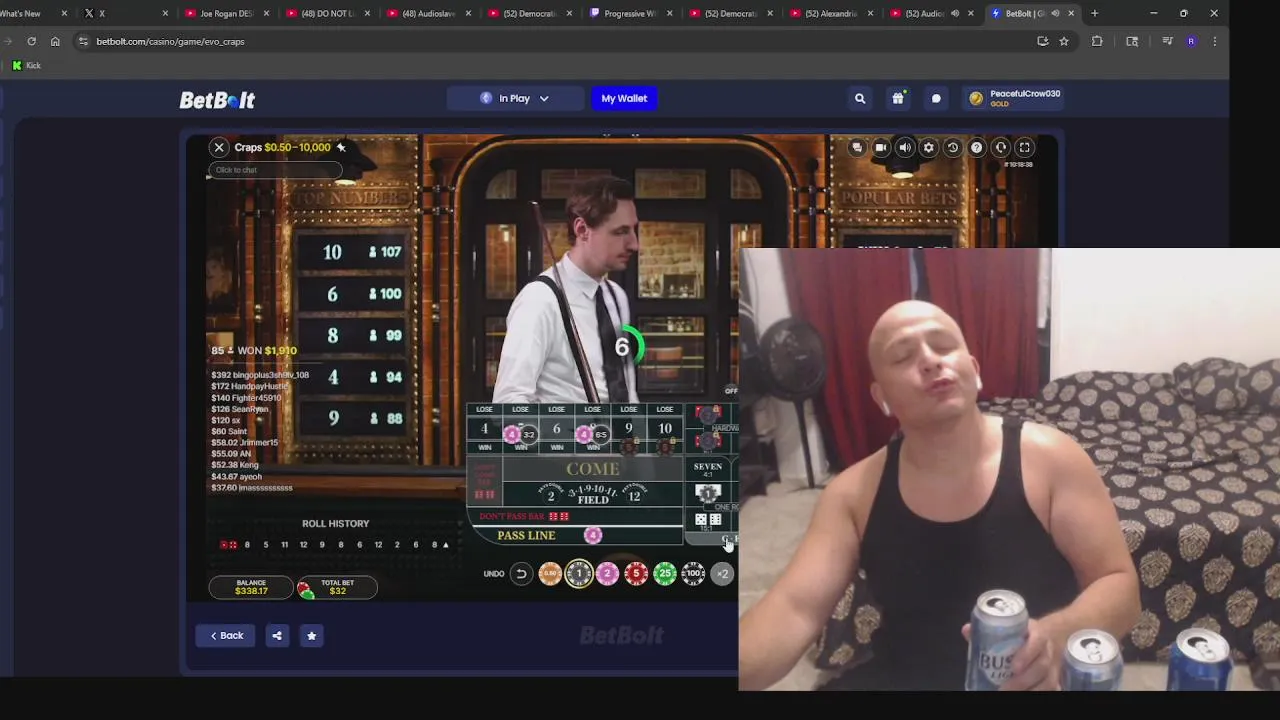Open the Kick bookmark
This screenshot has height=720, width=1280.
[x=26, y=65]
